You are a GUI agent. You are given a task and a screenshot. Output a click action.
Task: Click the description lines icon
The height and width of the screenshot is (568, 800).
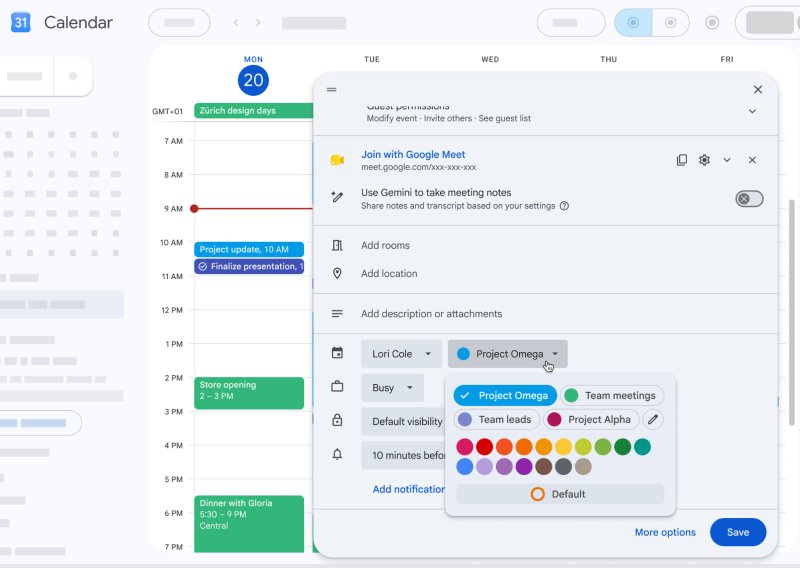pos(337,313)
